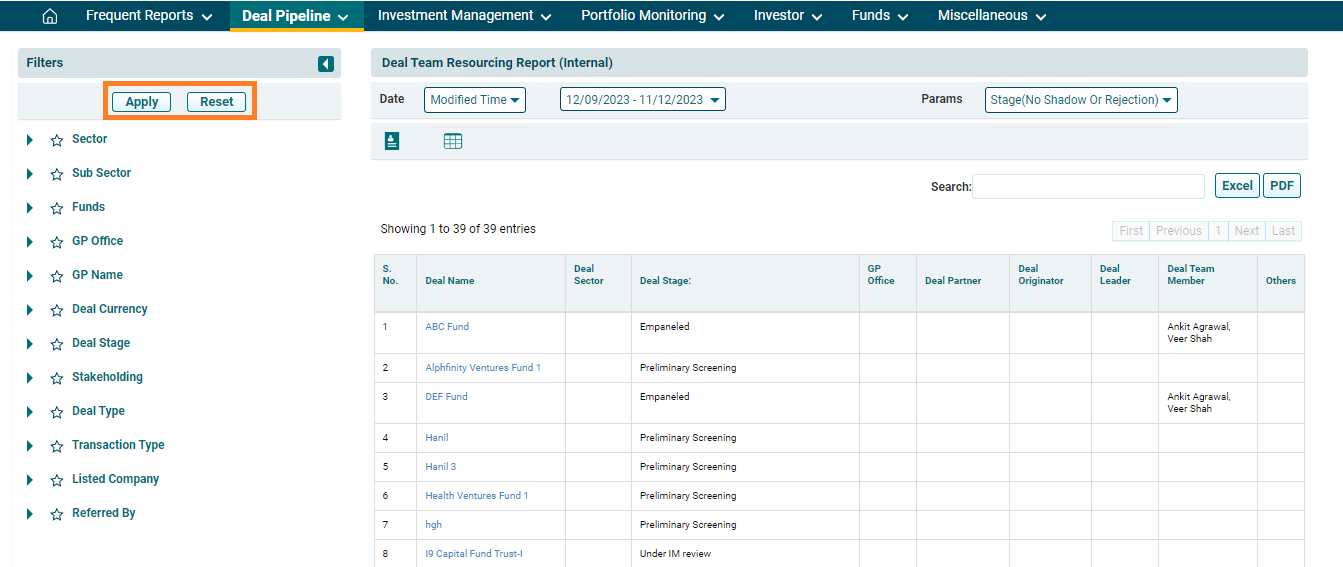Open the Modified Time date dropdown

475,100
